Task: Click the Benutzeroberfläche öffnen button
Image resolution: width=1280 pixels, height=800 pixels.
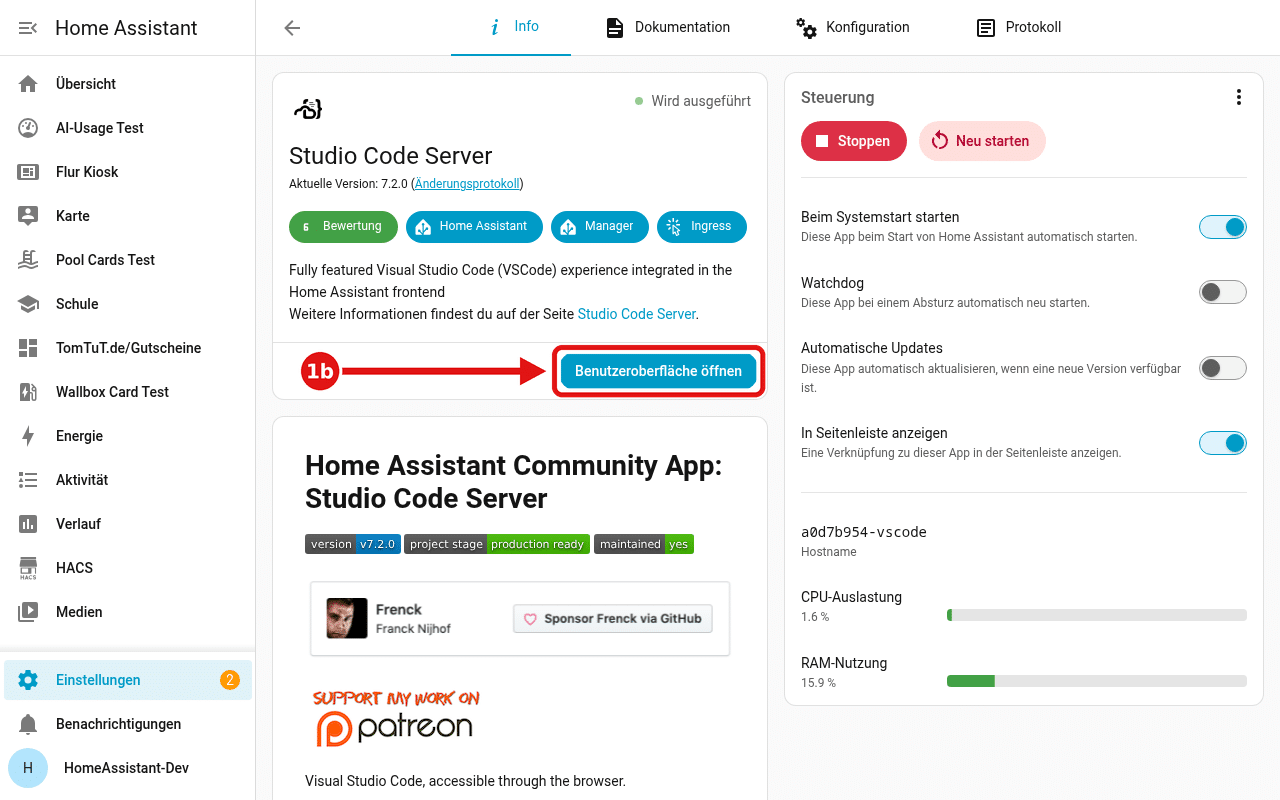Action: coord(658,371)
